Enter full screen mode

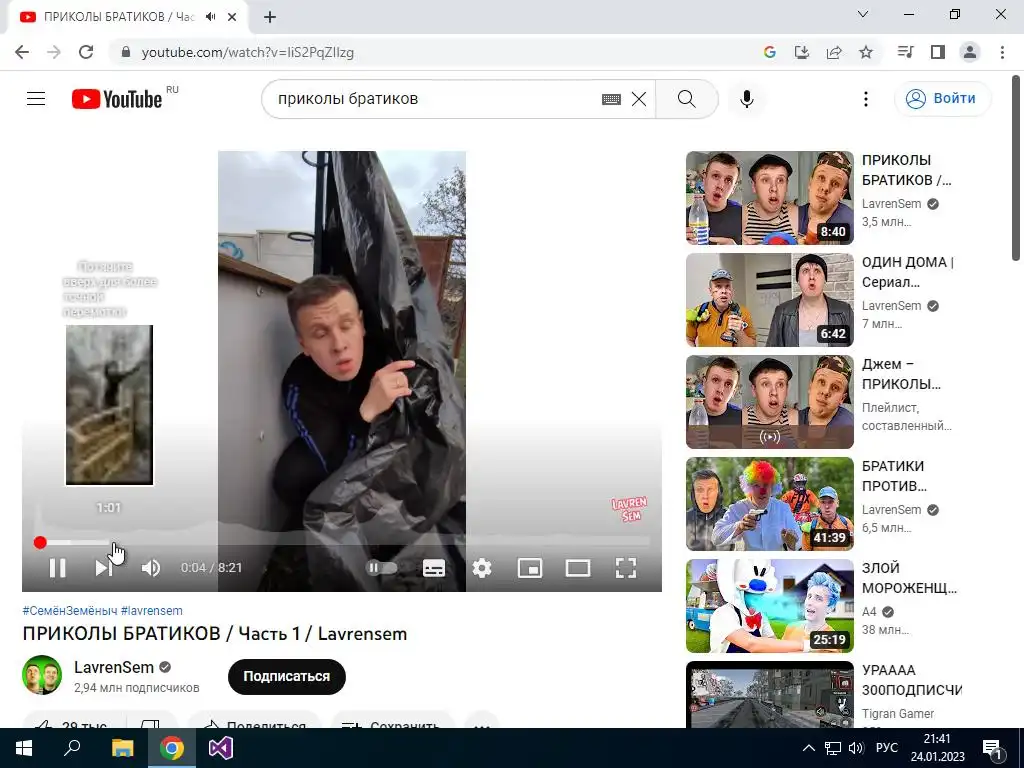coord(626,568)
